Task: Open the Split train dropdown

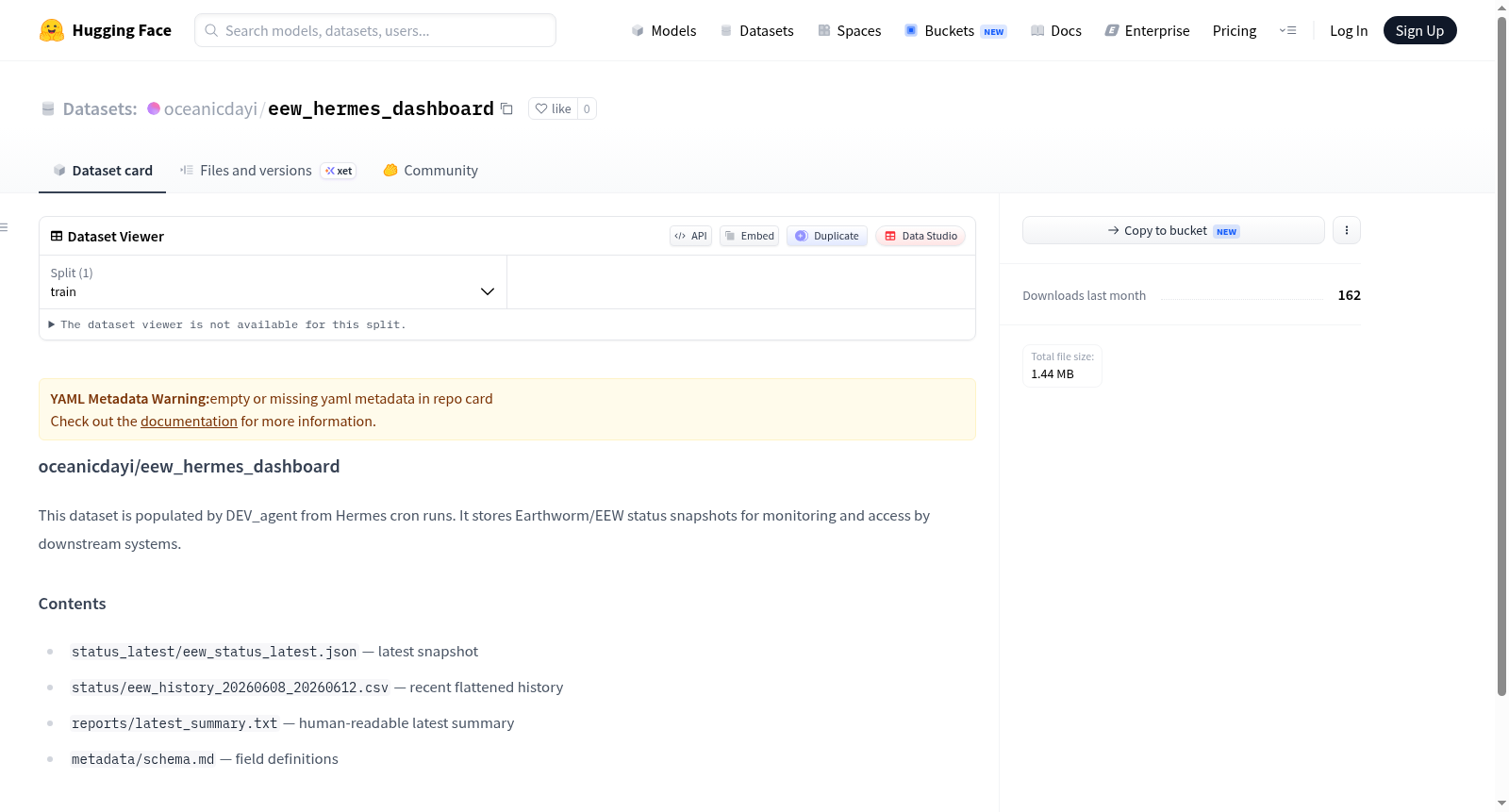Action: pos(273,282)
